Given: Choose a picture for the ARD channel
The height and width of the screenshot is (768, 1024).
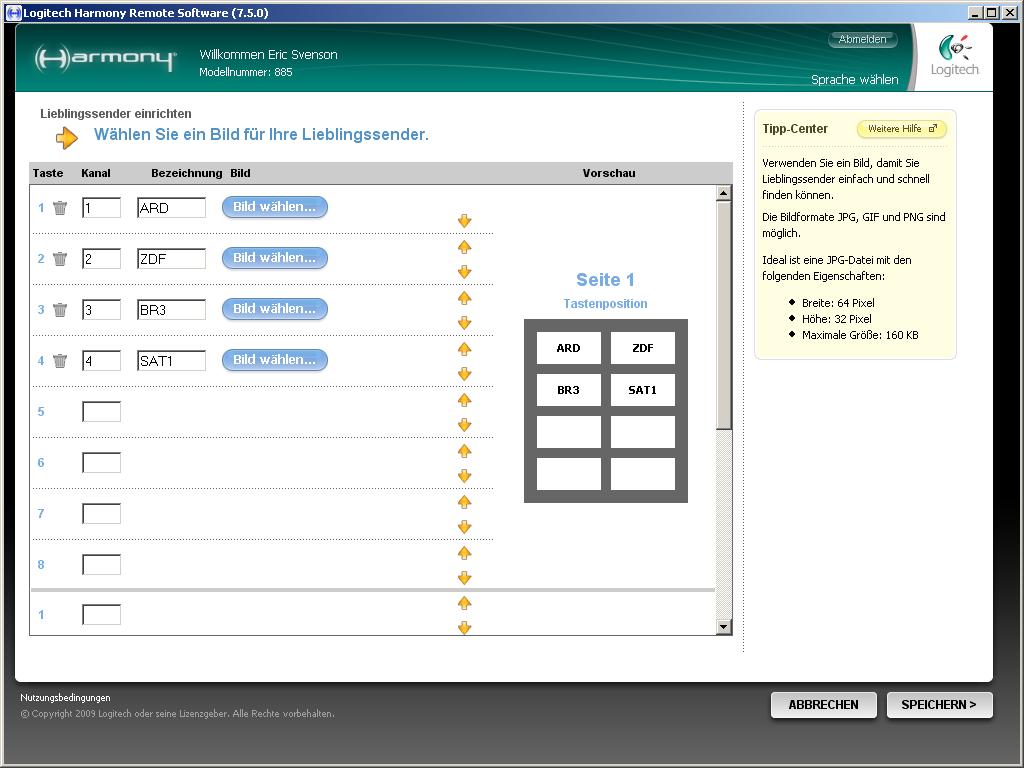Looking at the screenshot, I should 274,207.
